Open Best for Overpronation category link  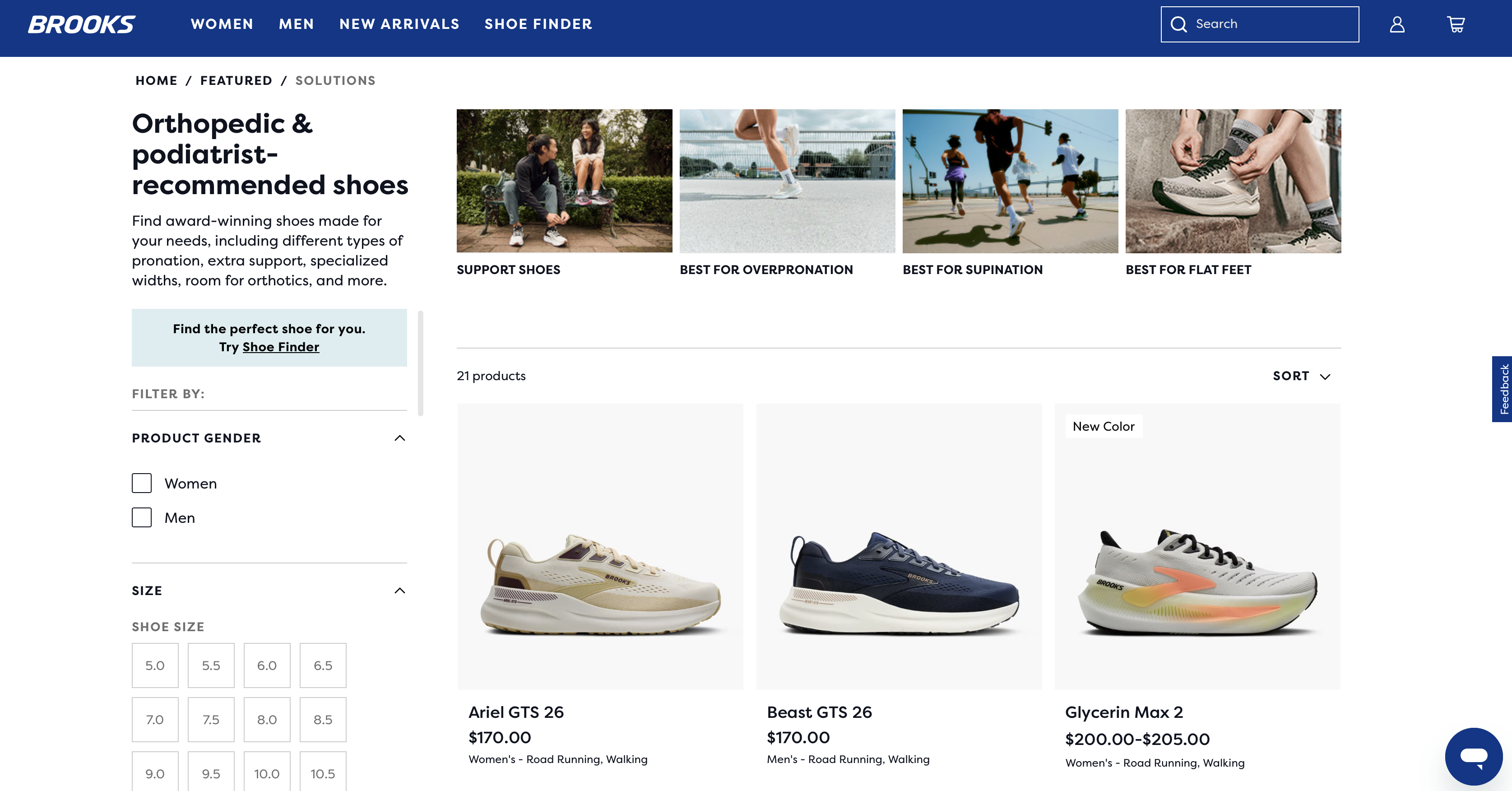coord(766,270)
